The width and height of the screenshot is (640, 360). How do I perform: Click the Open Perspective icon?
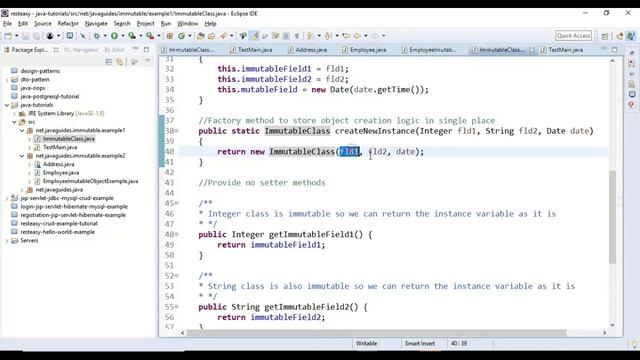[605, 36]
